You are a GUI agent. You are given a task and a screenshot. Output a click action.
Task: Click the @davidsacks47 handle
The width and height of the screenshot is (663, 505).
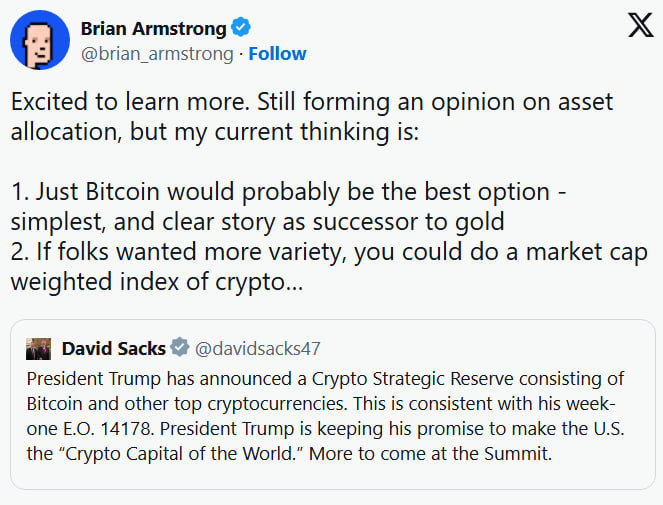point(257,348)
